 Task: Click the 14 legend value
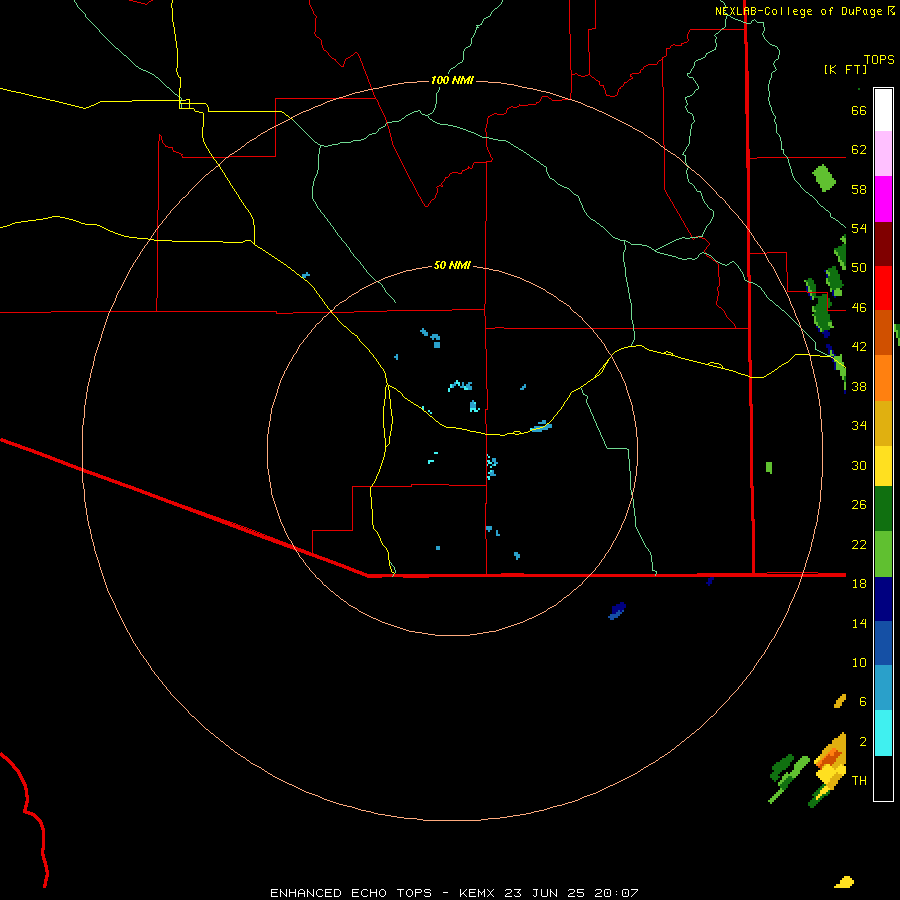pos(859,623)
